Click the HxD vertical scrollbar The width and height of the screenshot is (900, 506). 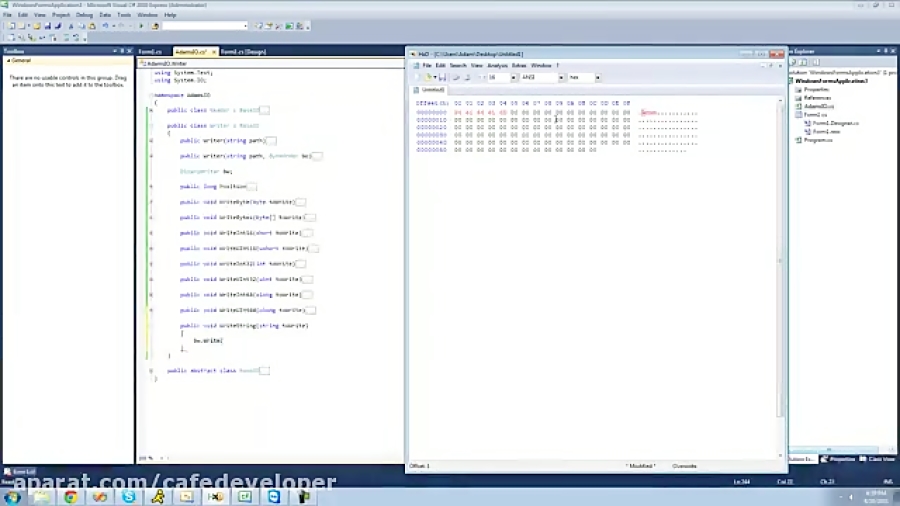(x=780, y=277)
